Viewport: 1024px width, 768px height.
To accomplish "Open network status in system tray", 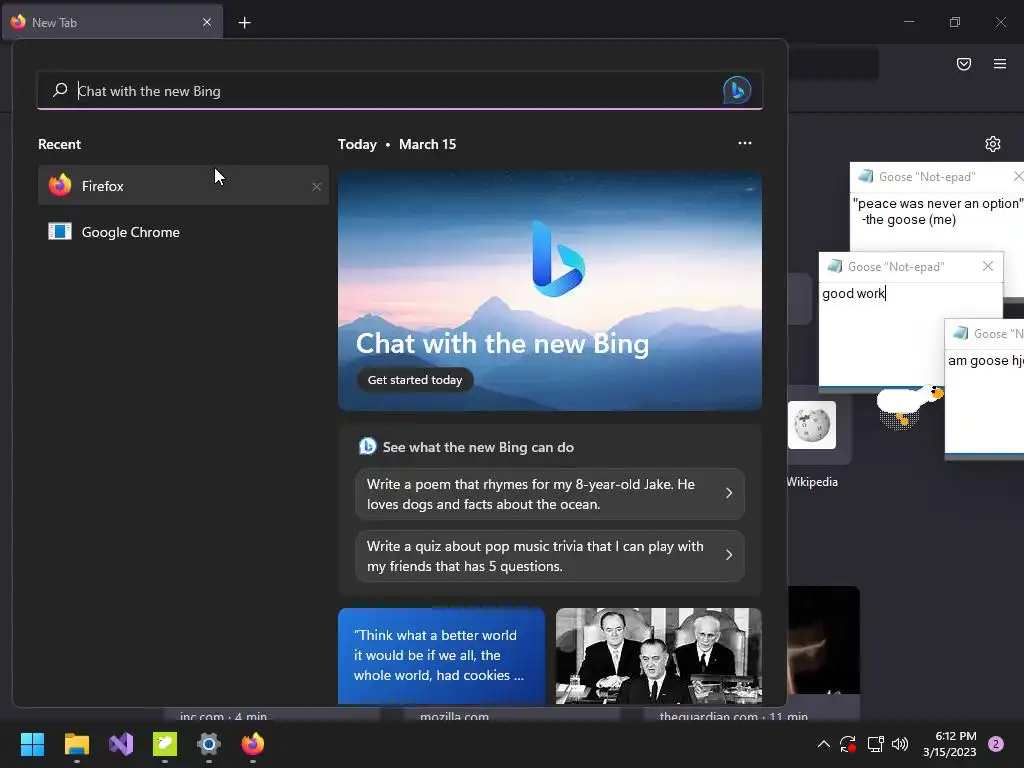I will 875,744.
